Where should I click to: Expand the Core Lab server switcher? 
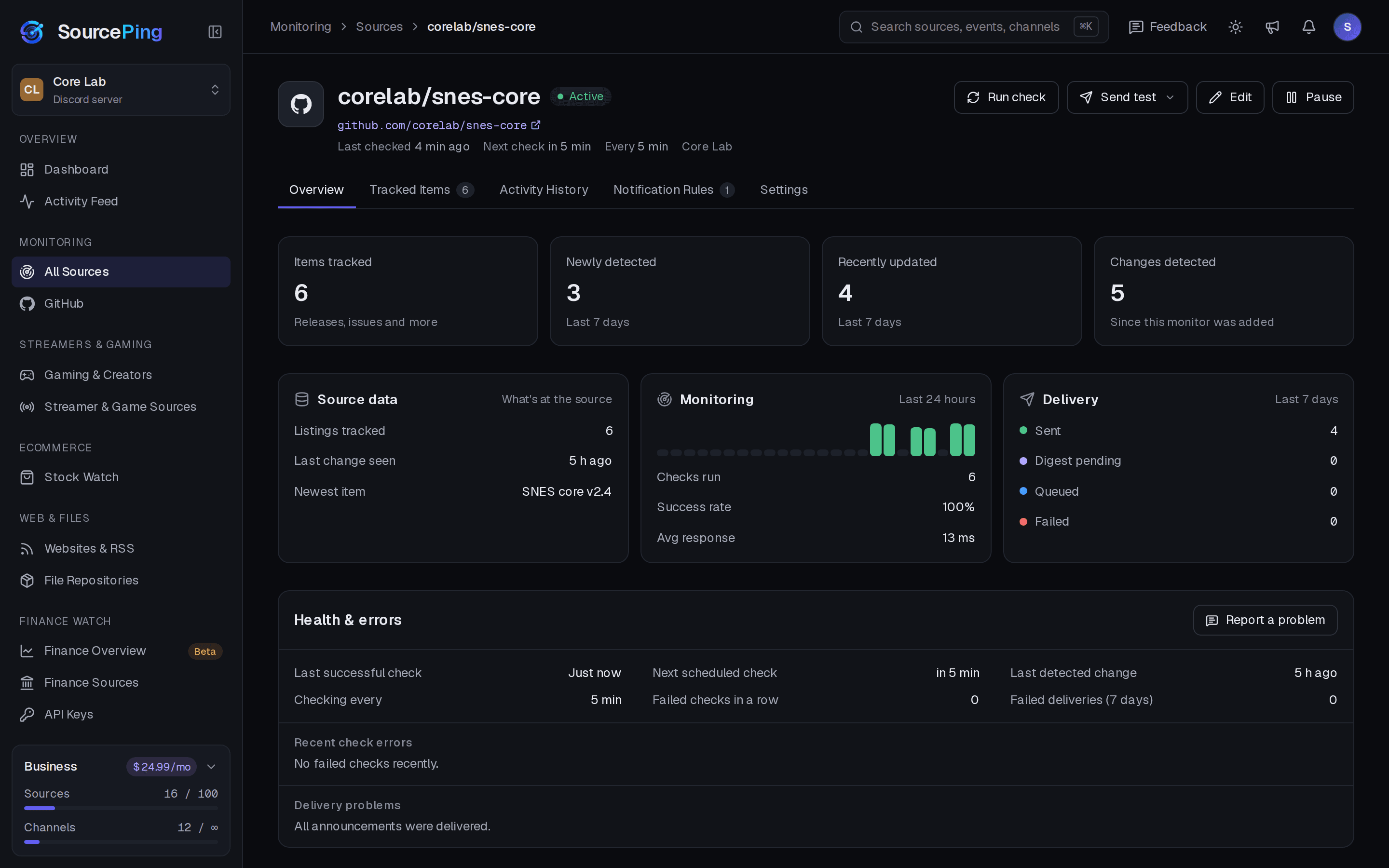[121, 90]
